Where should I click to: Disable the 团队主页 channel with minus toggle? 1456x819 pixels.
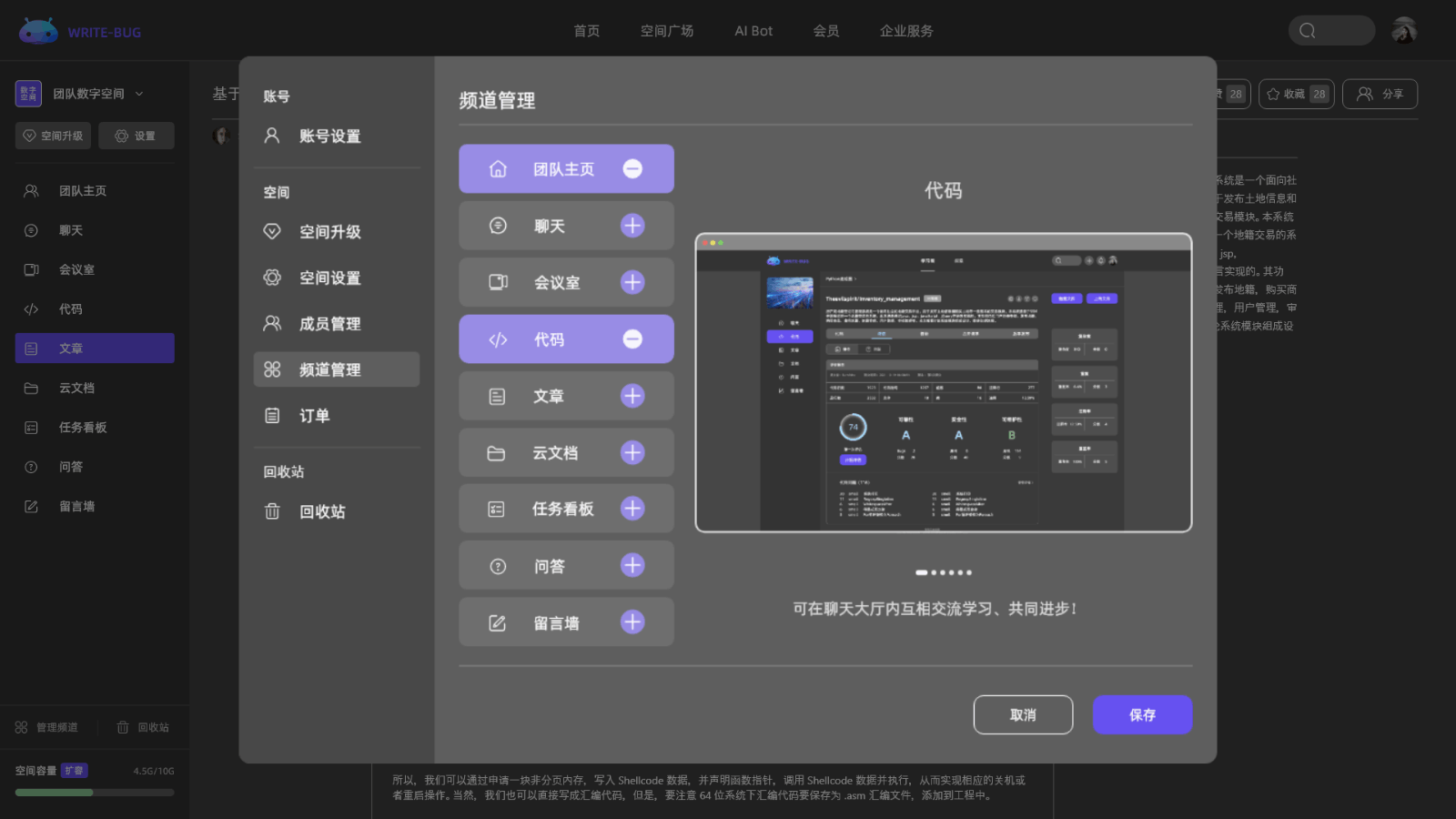pyautogui.click(x=633, y=168)
